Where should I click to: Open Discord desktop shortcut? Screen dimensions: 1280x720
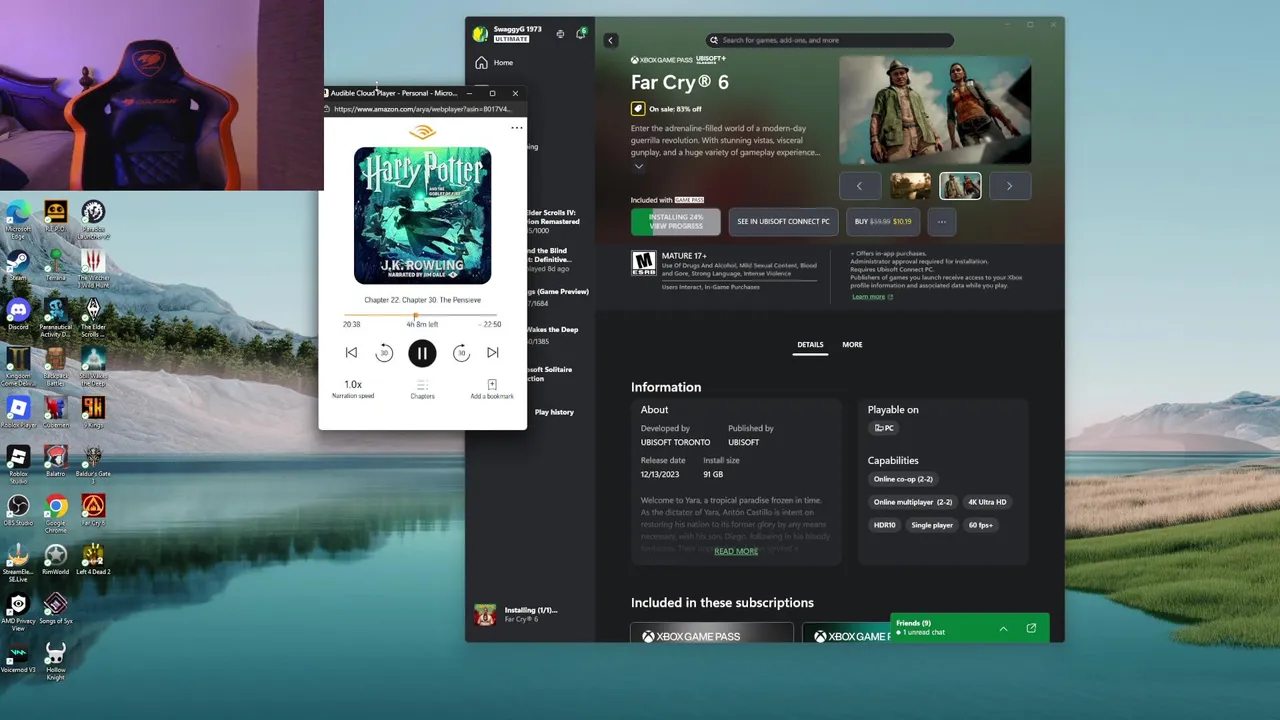click(18, 315)
